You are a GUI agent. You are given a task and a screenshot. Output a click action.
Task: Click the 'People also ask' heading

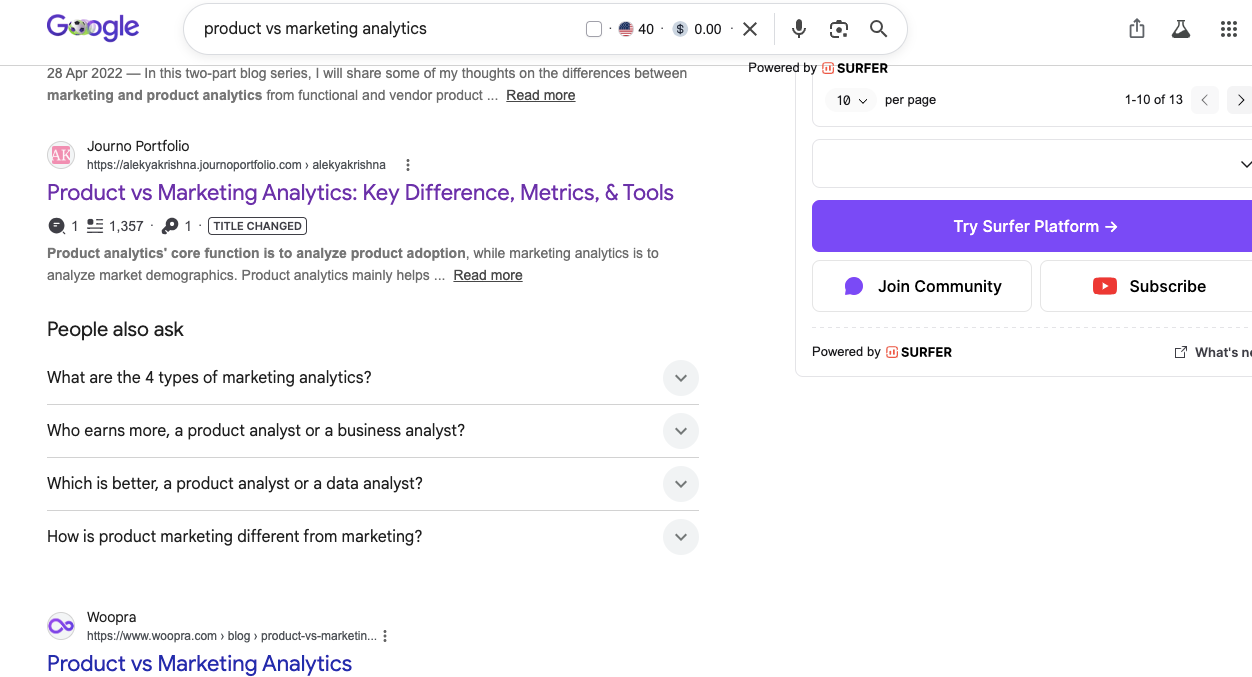click(x=116, y=329)
